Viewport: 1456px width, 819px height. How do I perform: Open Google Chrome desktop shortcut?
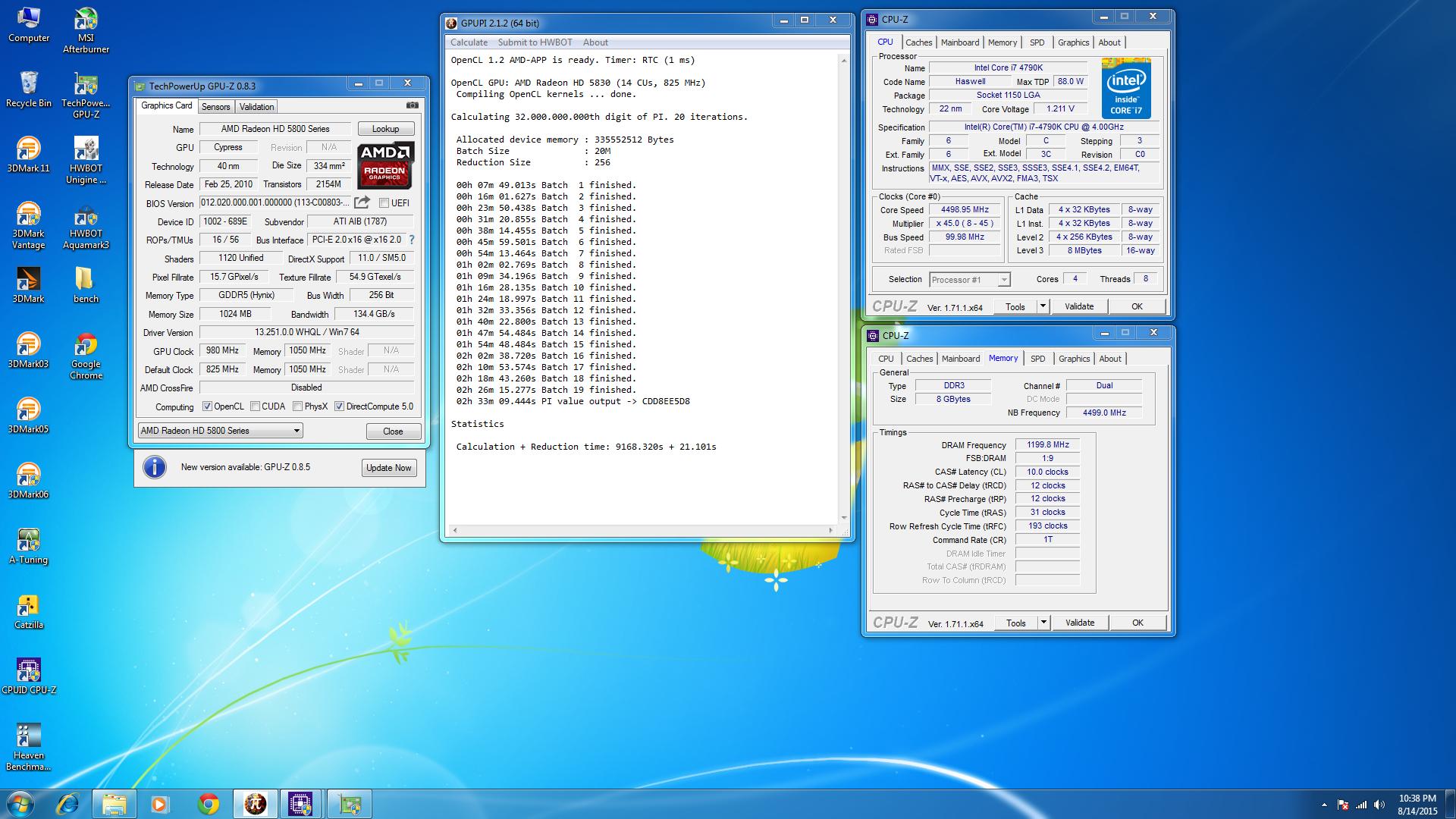86,356
